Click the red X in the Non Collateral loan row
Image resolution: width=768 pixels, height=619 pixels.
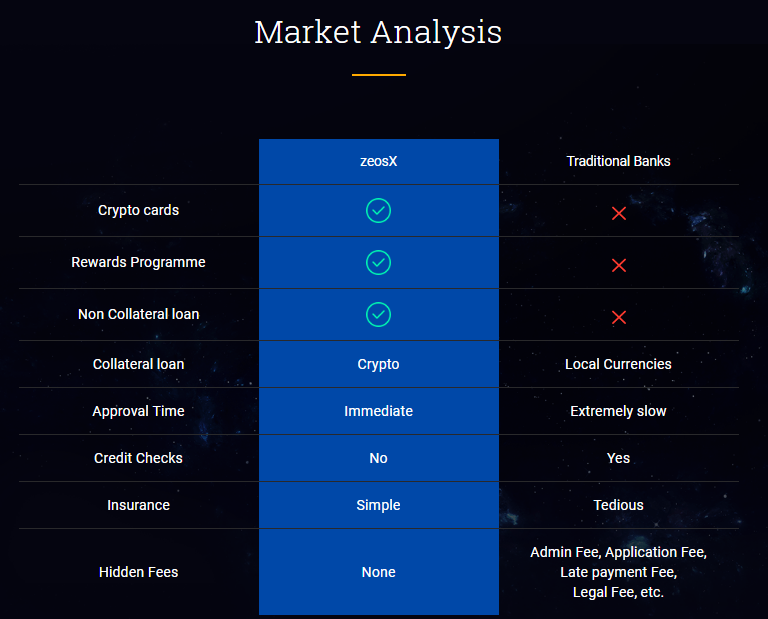click(x=619, y=317)
